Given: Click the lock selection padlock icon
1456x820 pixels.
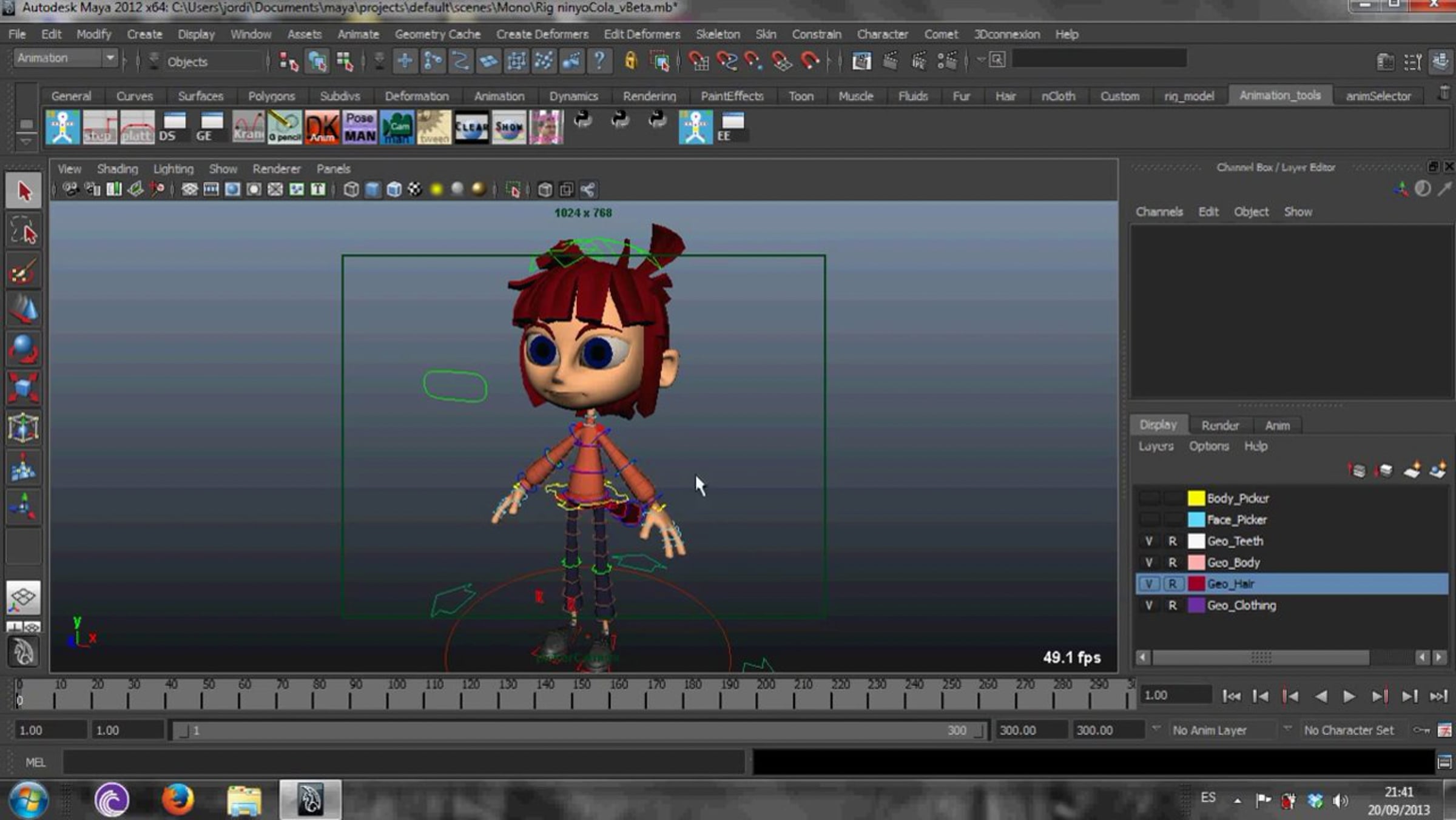Looking at the screenshot, I should click(631, 61).
